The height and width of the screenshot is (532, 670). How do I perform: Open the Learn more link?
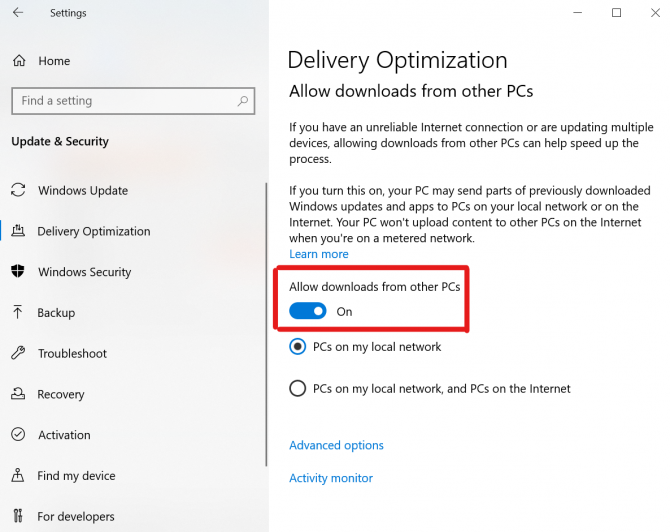tap(319, 254)
